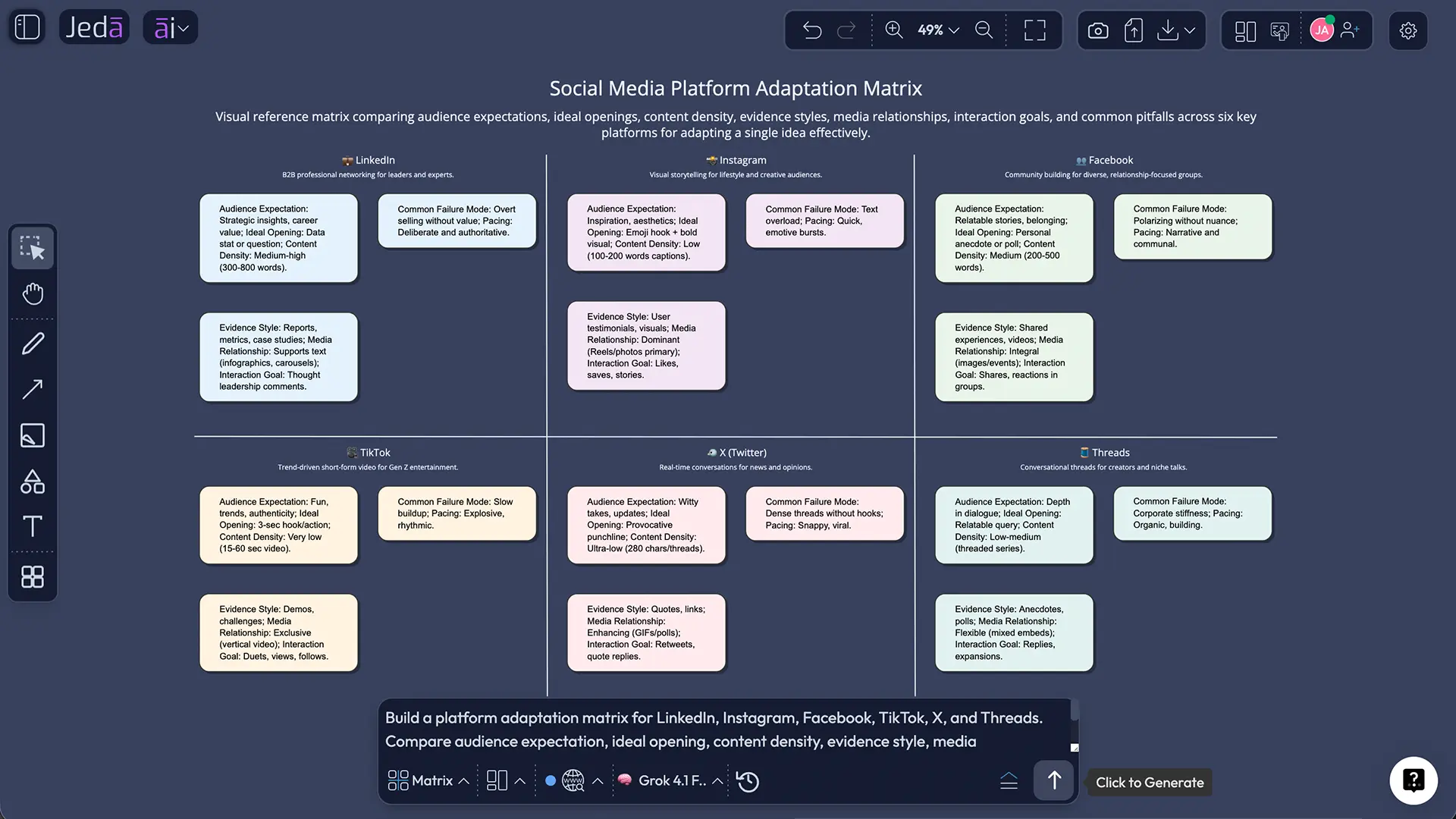Zoom in on the canvas

(894, 30)
